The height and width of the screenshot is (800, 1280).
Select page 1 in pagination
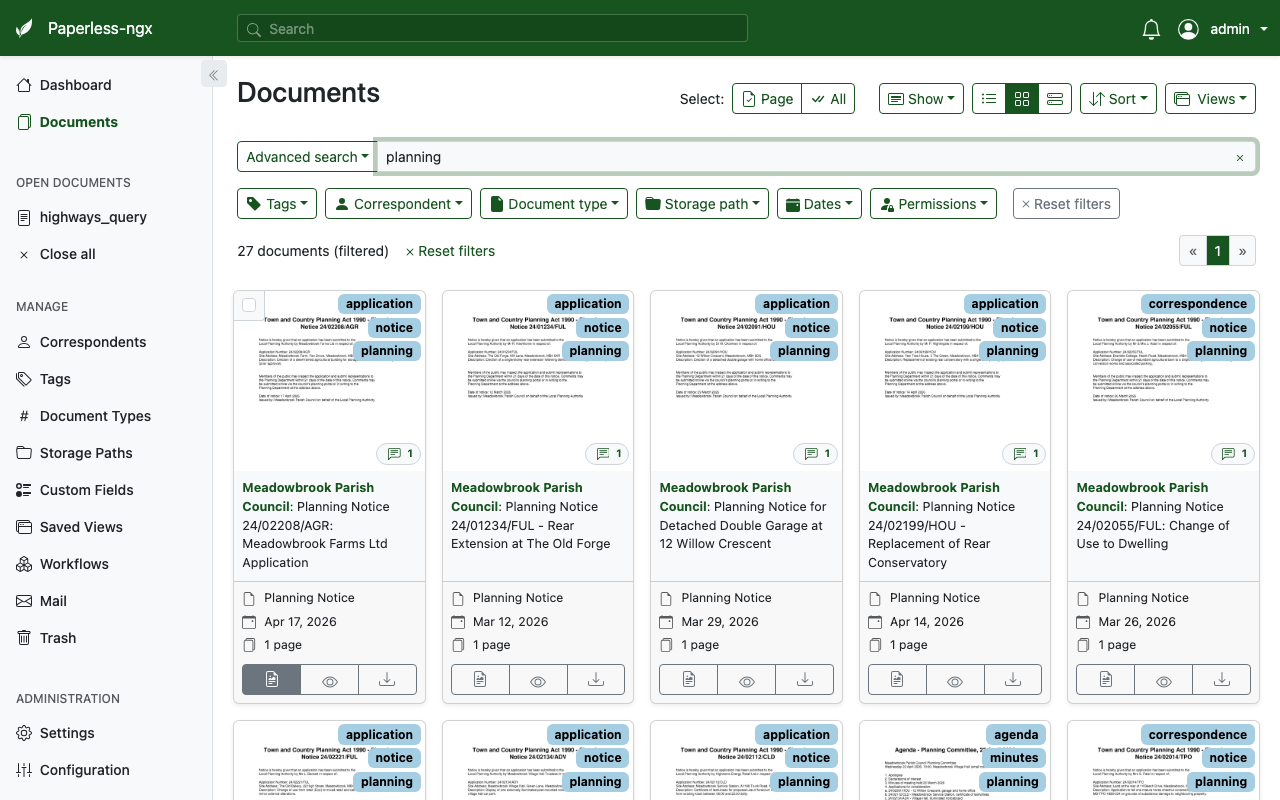pos(1217,251)
